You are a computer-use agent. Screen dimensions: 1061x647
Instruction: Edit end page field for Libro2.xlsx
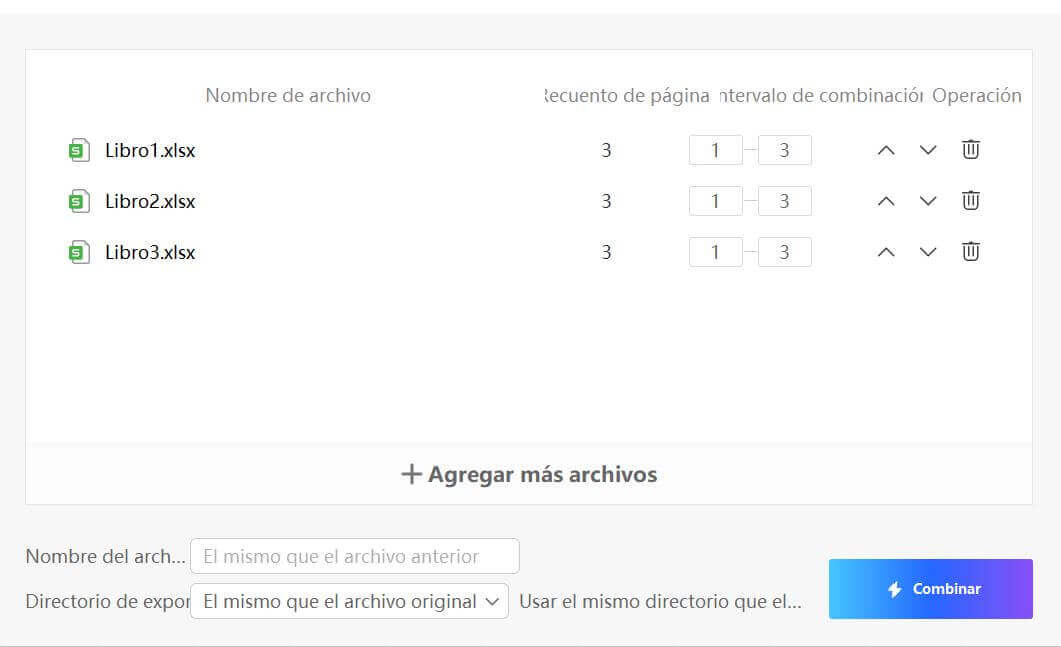784,201
